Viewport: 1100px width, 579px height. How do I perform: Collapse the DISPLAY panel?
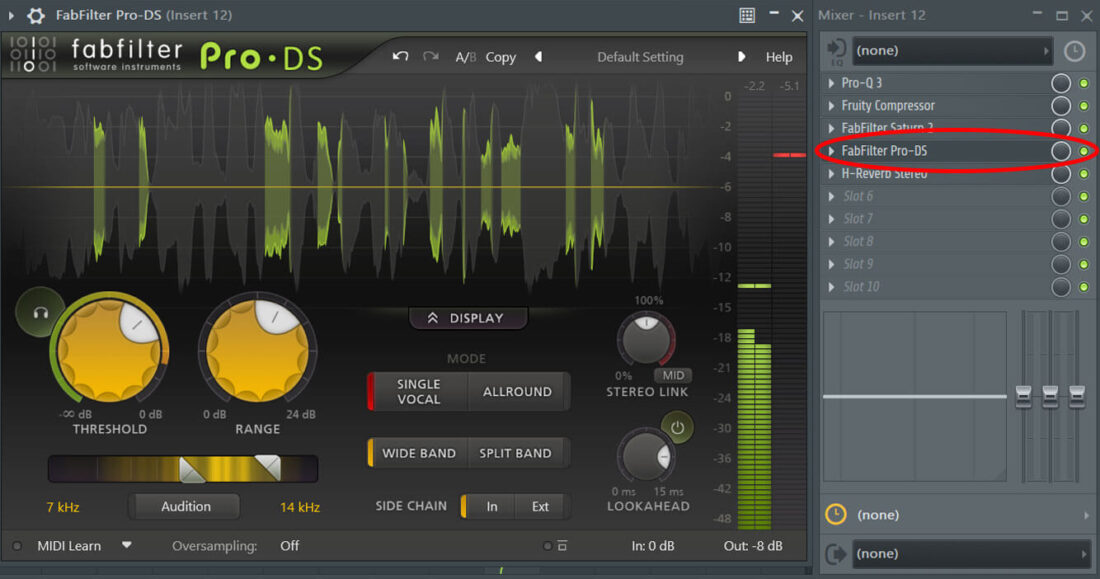pyautogui.click(x=467, y=318)
